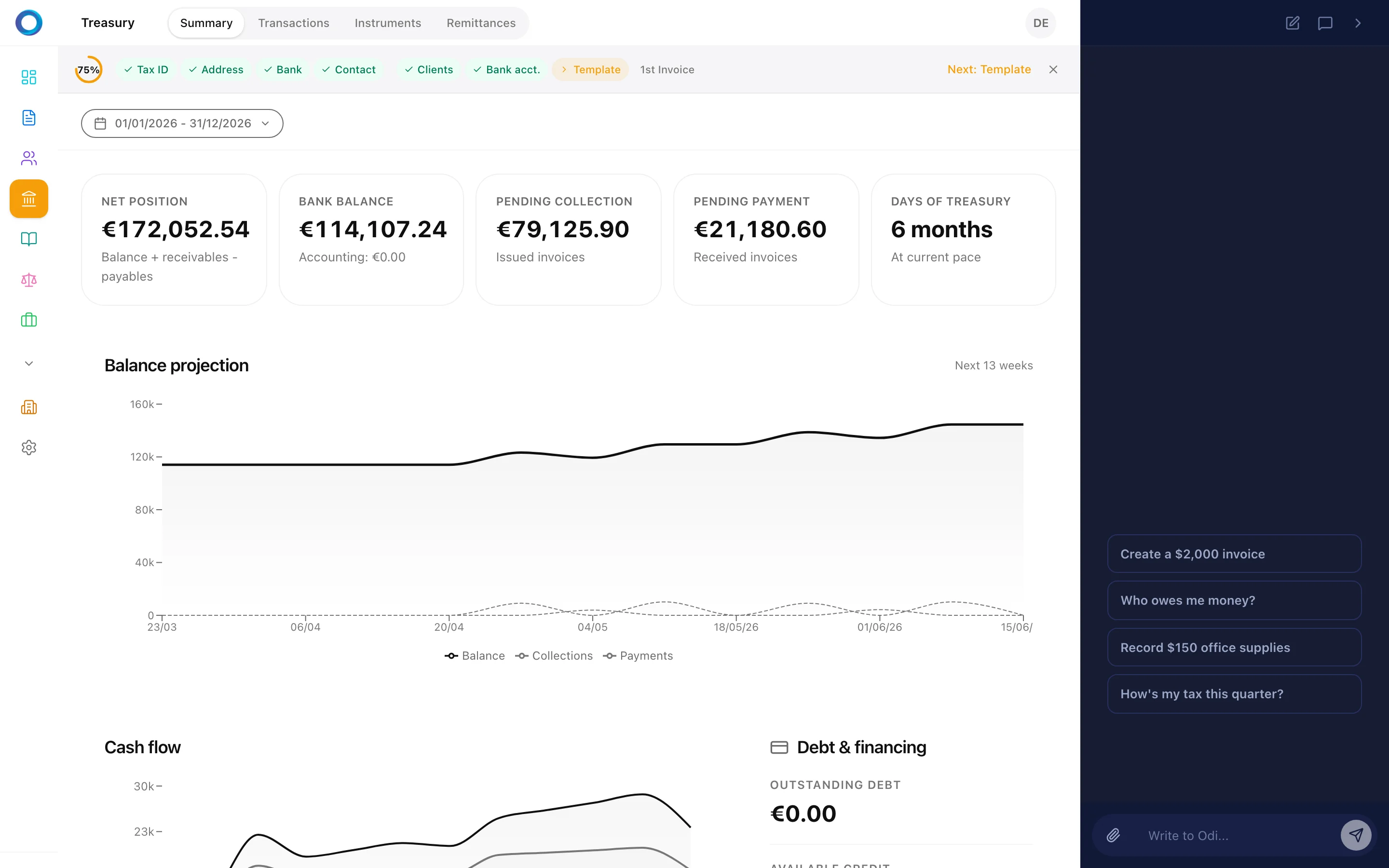Switch to the Transactions tab
The width and height of the screenshot is (1389, 868).
293,23
